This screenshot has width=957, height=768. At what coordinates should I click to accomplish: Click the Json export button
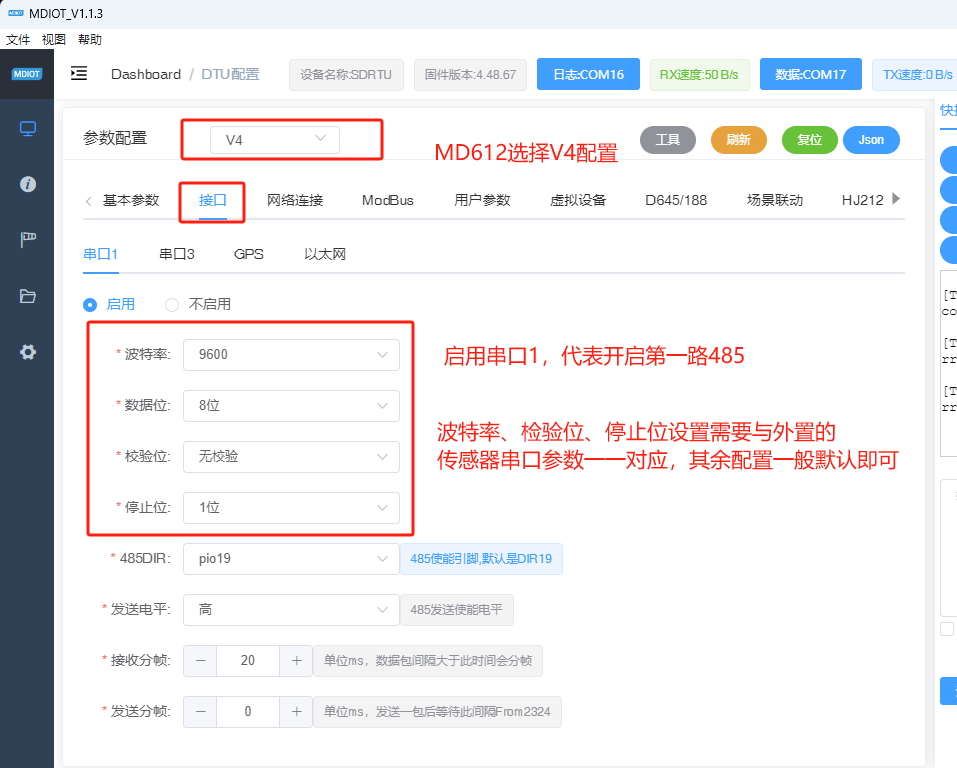point(871,139)
